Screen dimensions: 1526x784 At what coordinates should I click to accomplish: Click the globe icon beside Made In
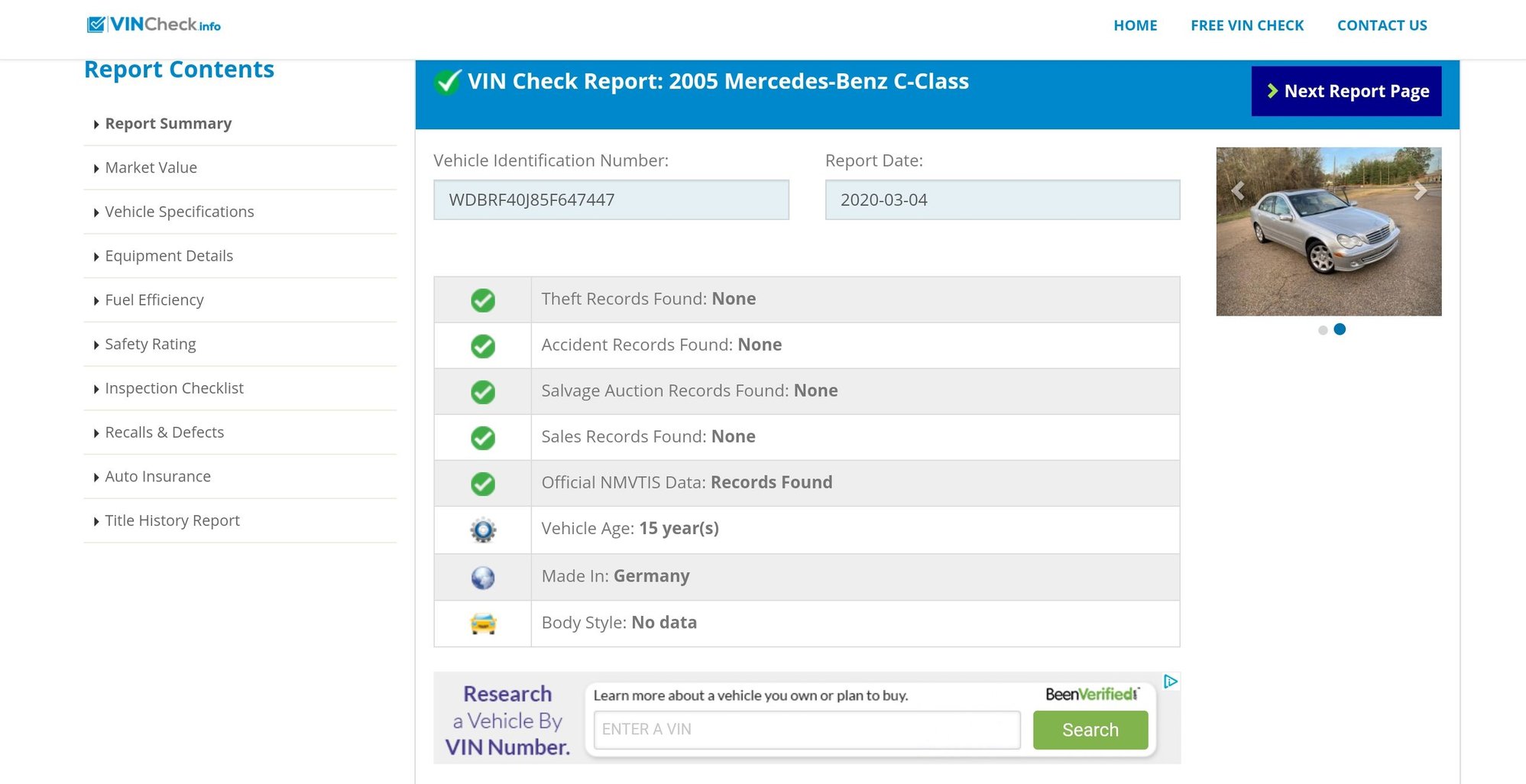pyautogui.click(x=483, y=578)
